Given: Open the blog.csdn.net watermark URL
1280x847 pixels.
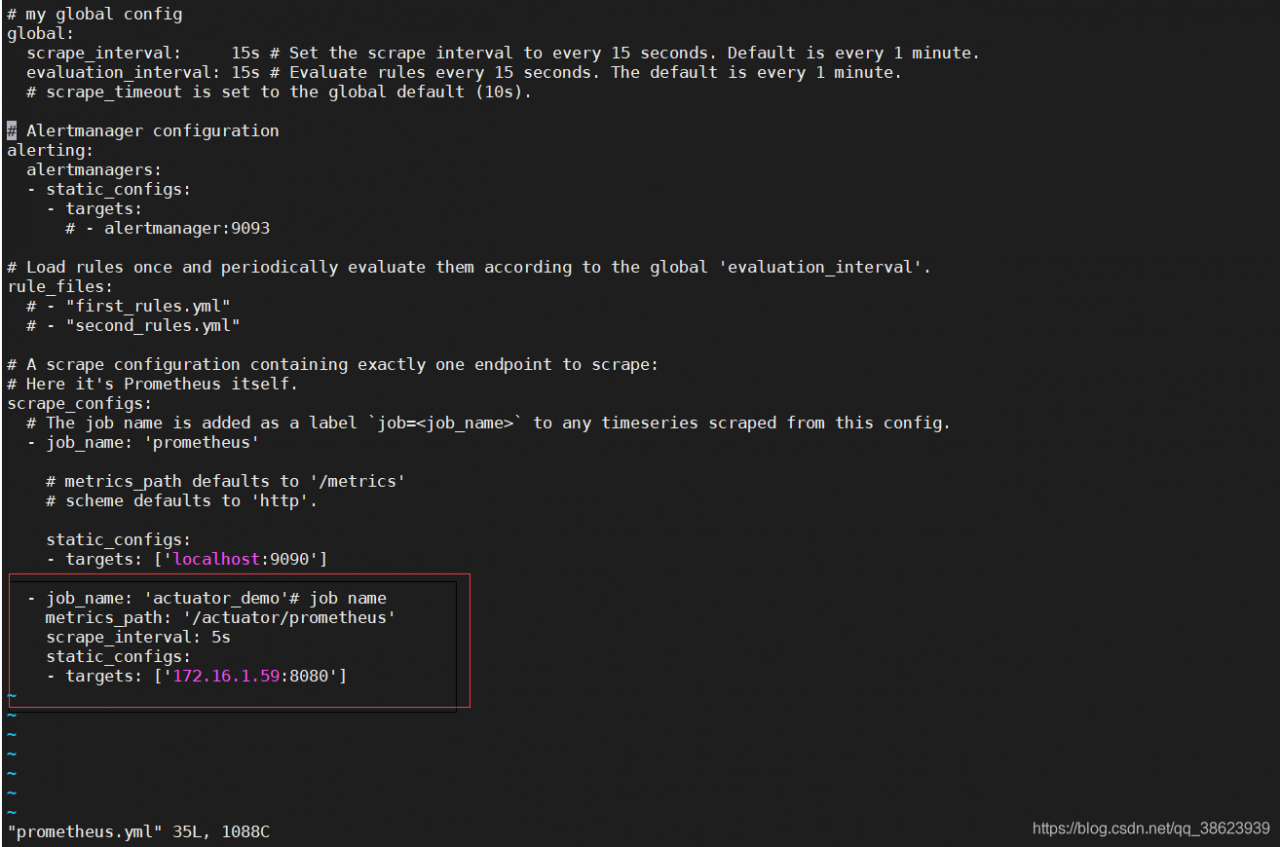Looking at the screenshot, I should (1150, 829).
